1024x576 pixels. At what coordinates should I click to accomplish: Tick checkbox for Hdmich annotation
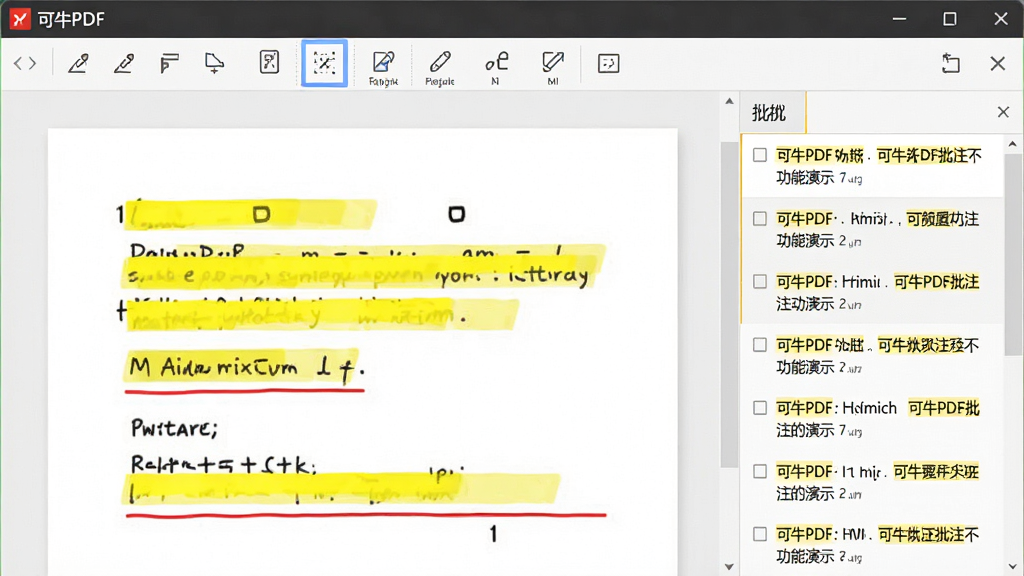coord(760,408)
